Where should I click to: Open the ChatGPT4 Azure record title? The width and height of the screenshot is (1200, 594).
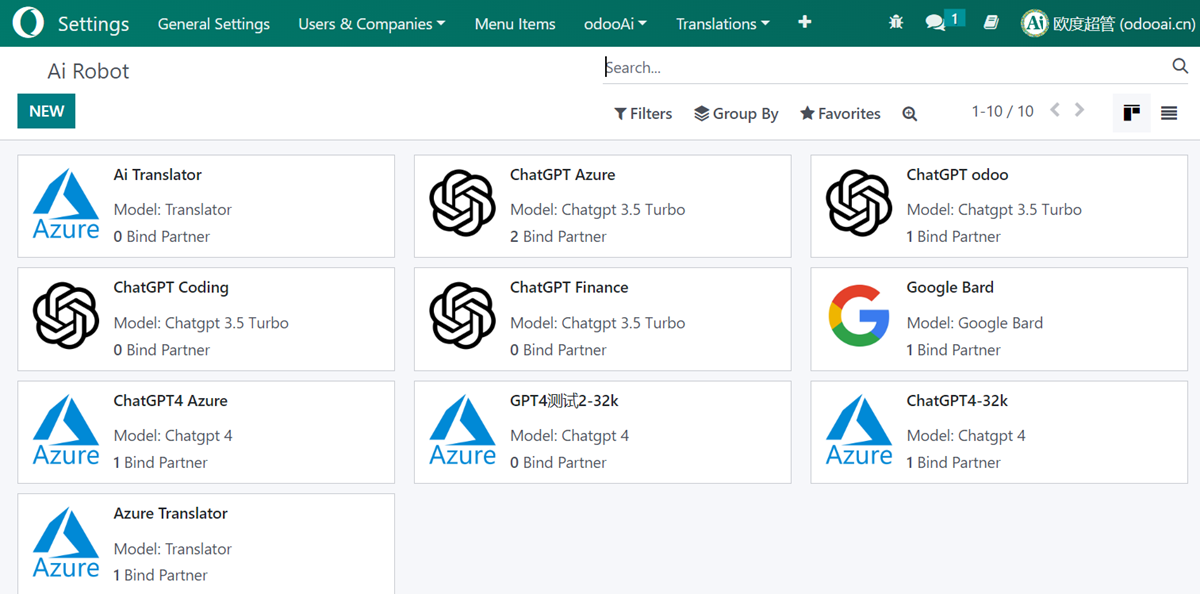pyautogui.click(x=170, y=400)
